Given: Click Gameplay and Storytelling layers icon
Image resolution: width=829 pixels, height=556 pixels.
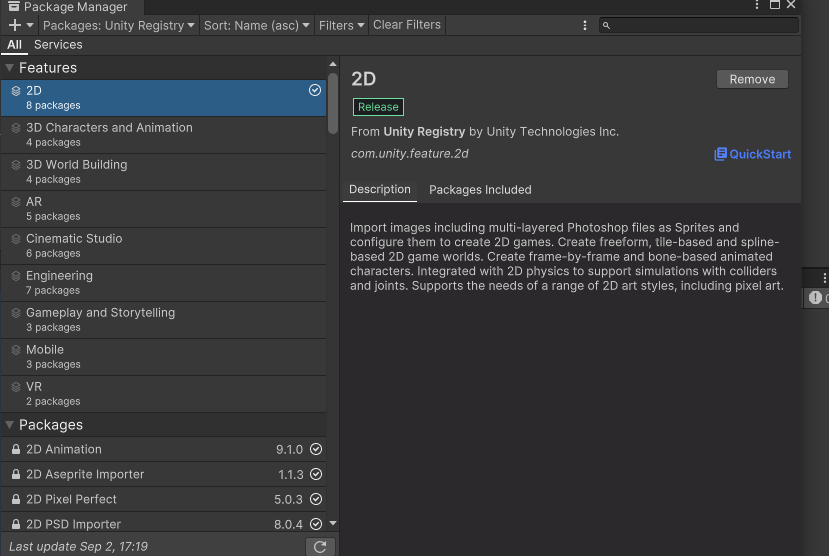Looking at the screenshot, I should coord(16,313).
